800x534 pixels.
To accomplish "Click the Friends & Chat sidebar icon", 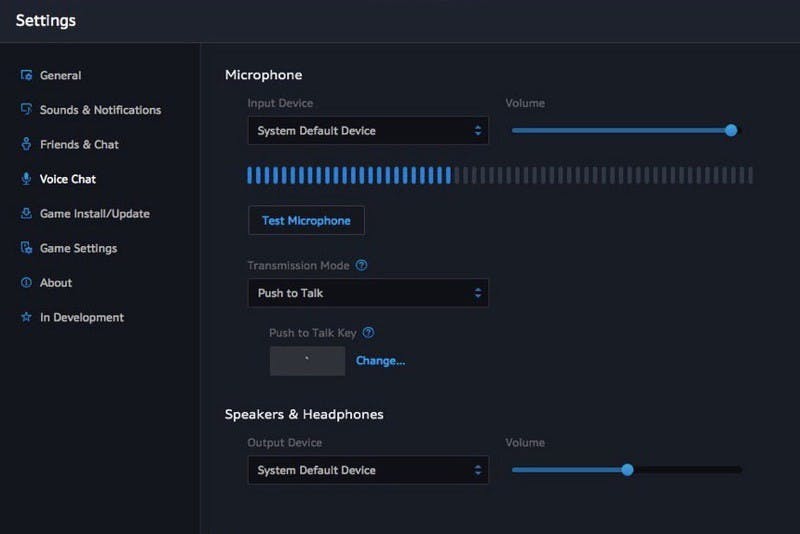I will pyautogui.click(x=27, y=144).
